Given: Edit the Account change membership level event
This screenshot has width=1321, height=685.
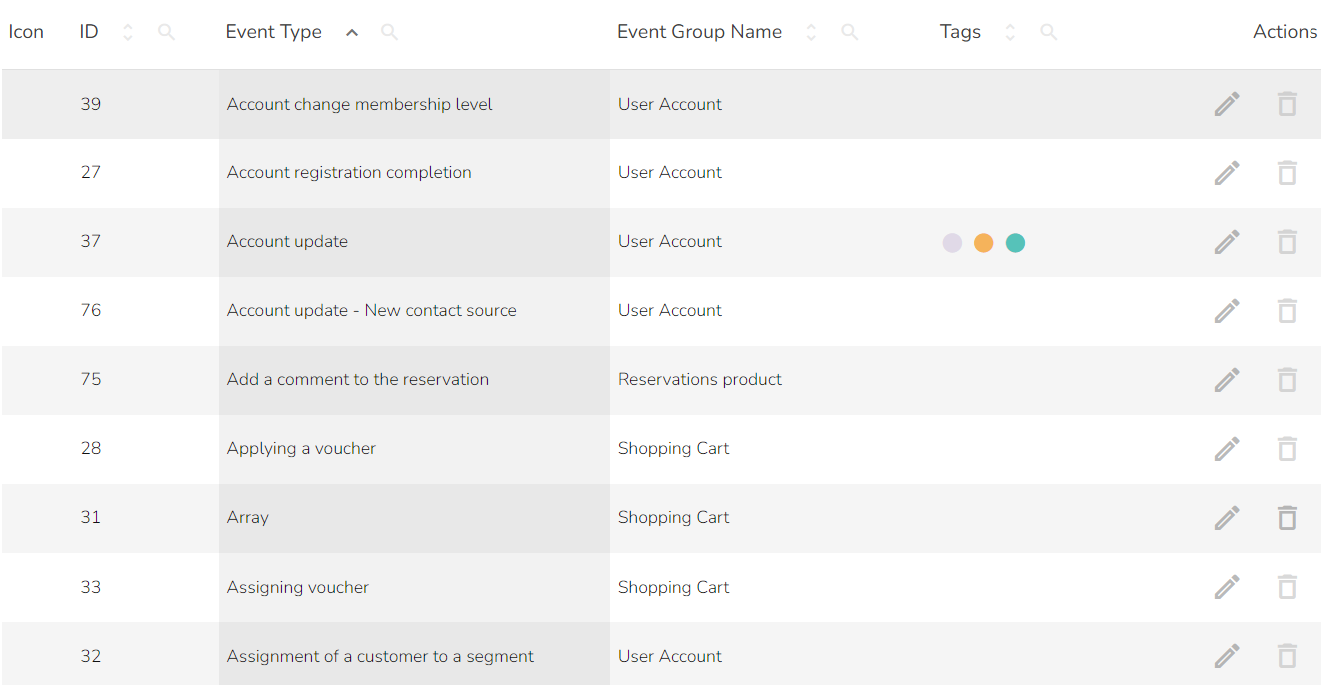Looking at the screenshot, I should pyautogui.click(x=1227, y=104).
